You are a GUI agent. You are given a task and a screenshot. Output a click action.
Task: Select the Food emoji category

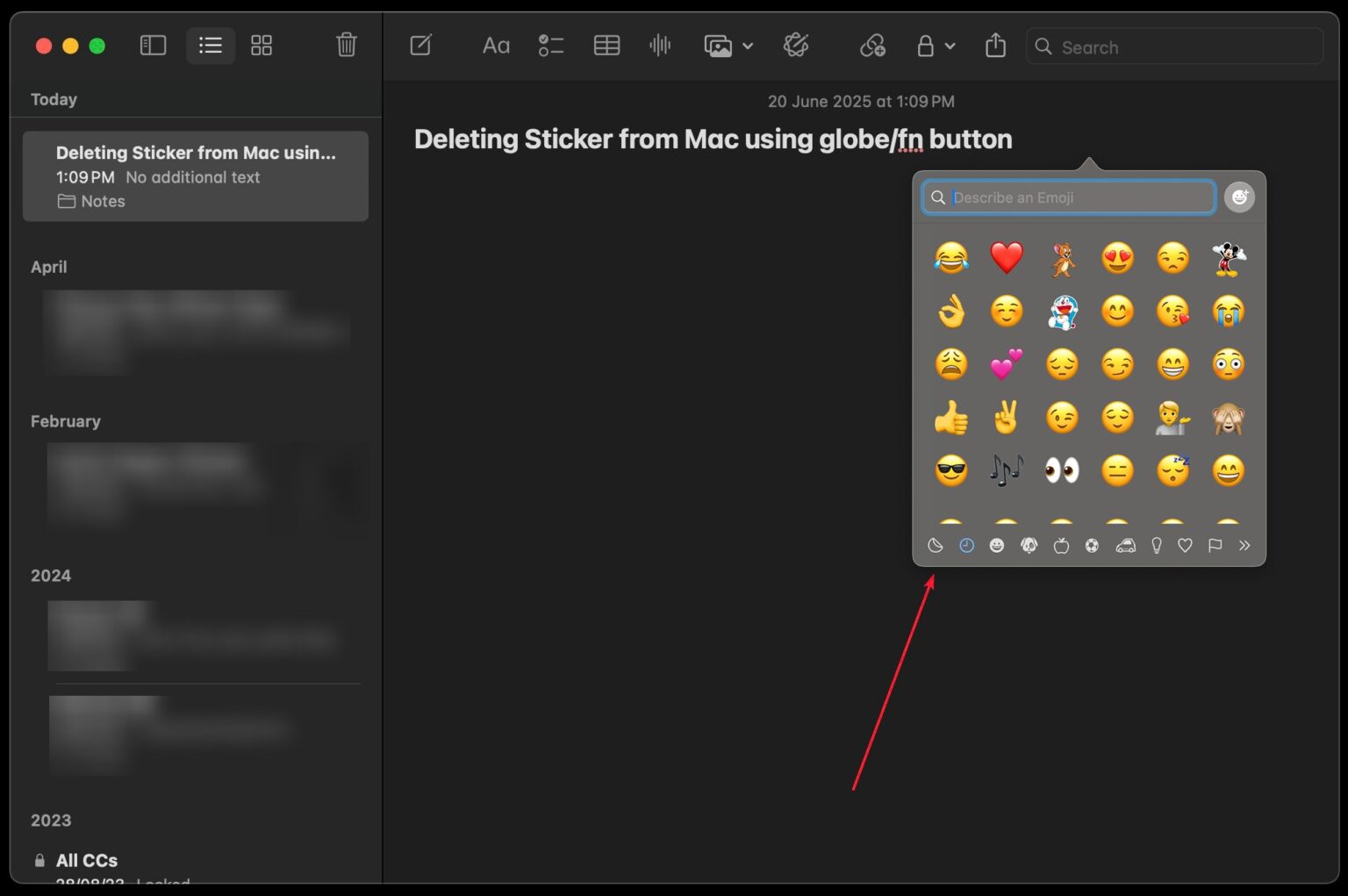[1060, 545]
